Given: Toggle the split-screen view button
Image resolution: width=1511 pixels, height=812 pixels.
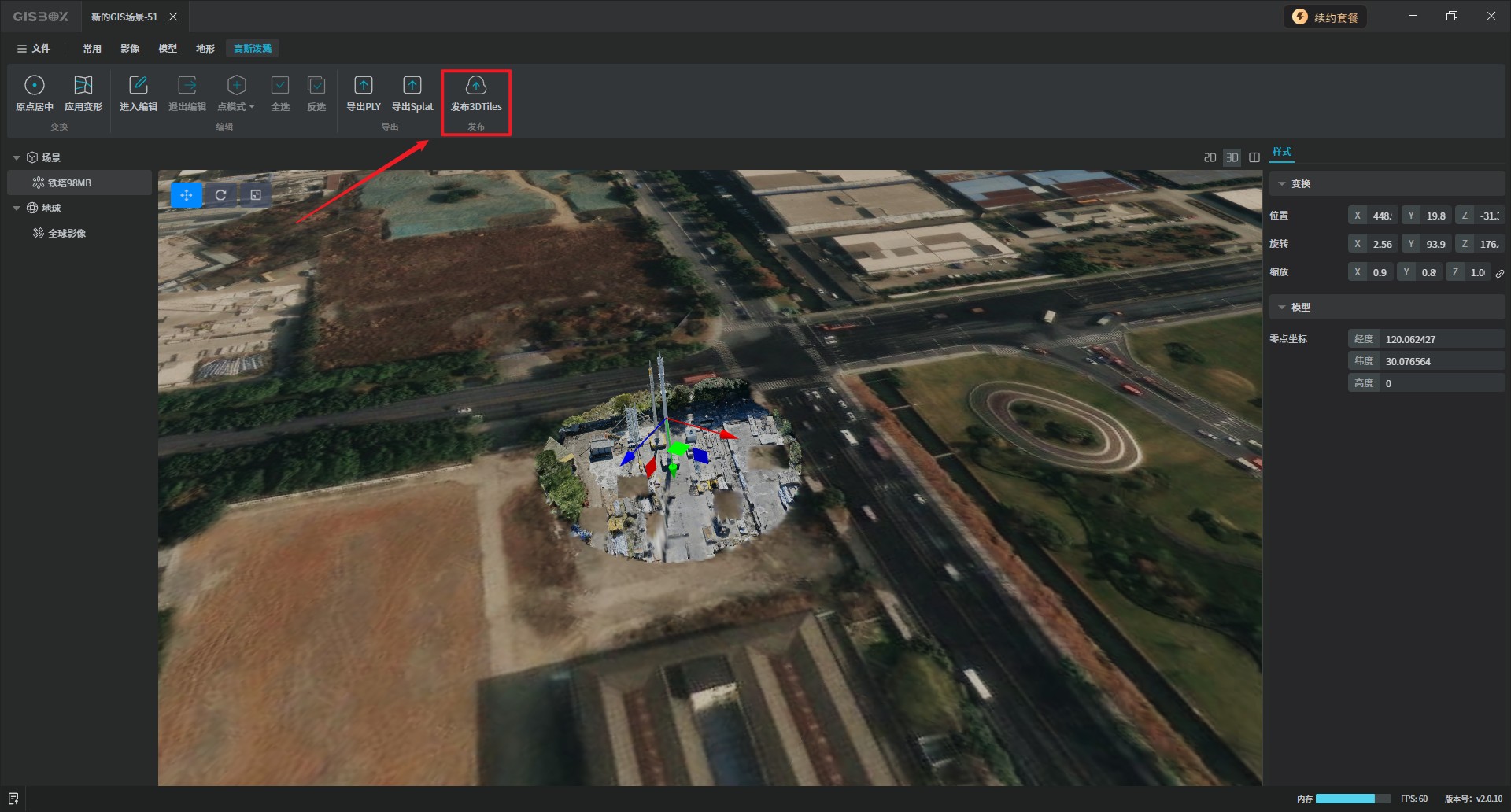Looking at the screenshot, I should point(1254,157).
